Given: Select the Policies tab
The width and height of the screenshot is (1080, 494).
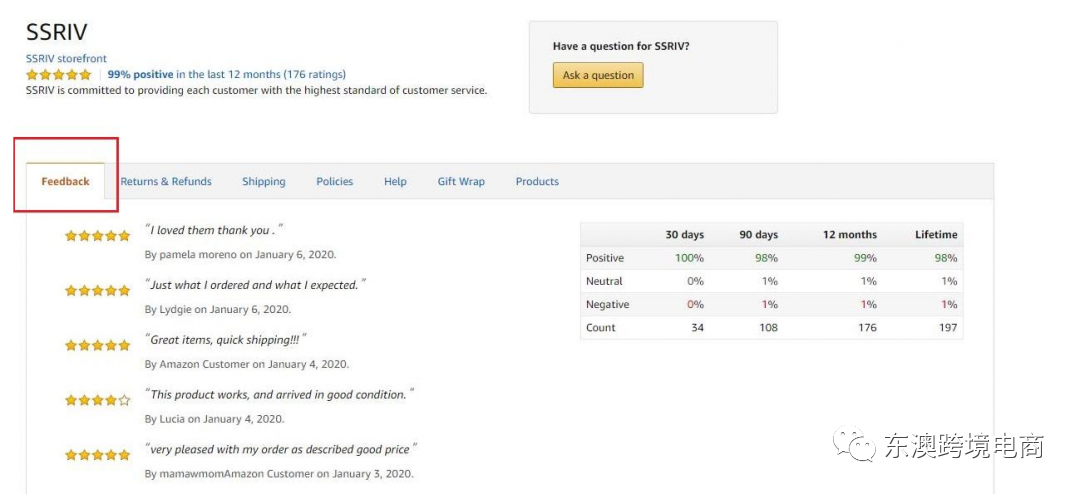Looking at the screenshot, I should (335, 182).
